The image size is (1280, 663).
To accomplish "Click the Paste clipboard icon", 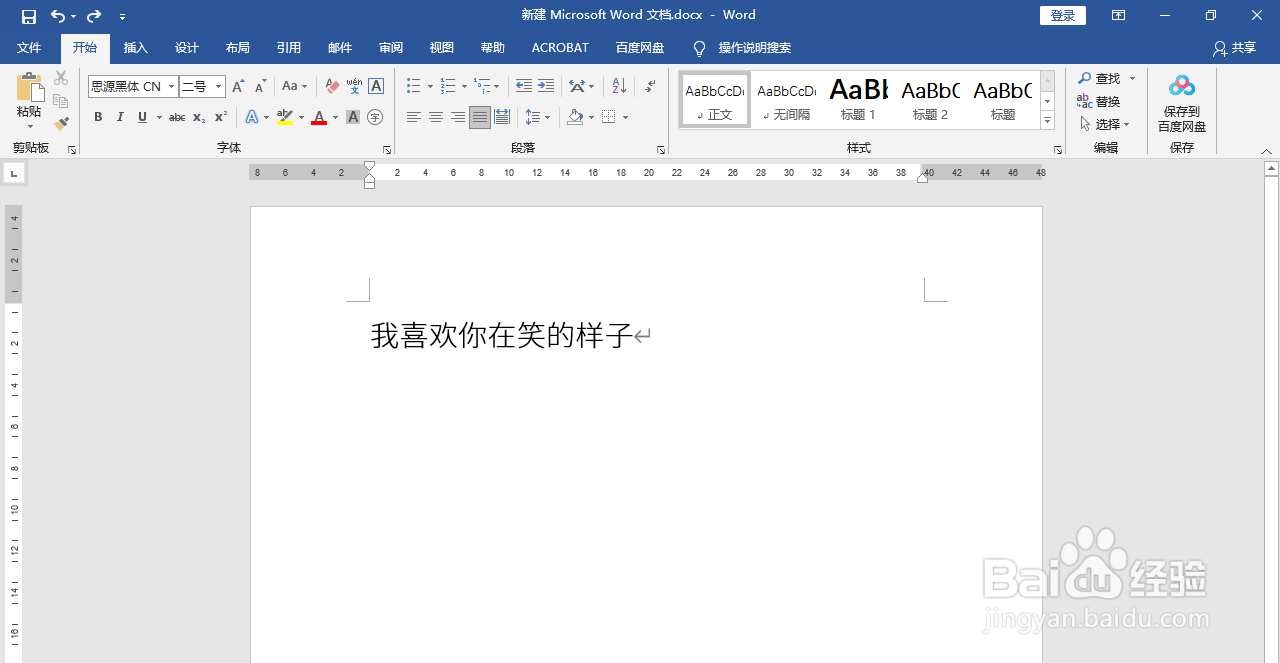I will click(x=30, y=87).
